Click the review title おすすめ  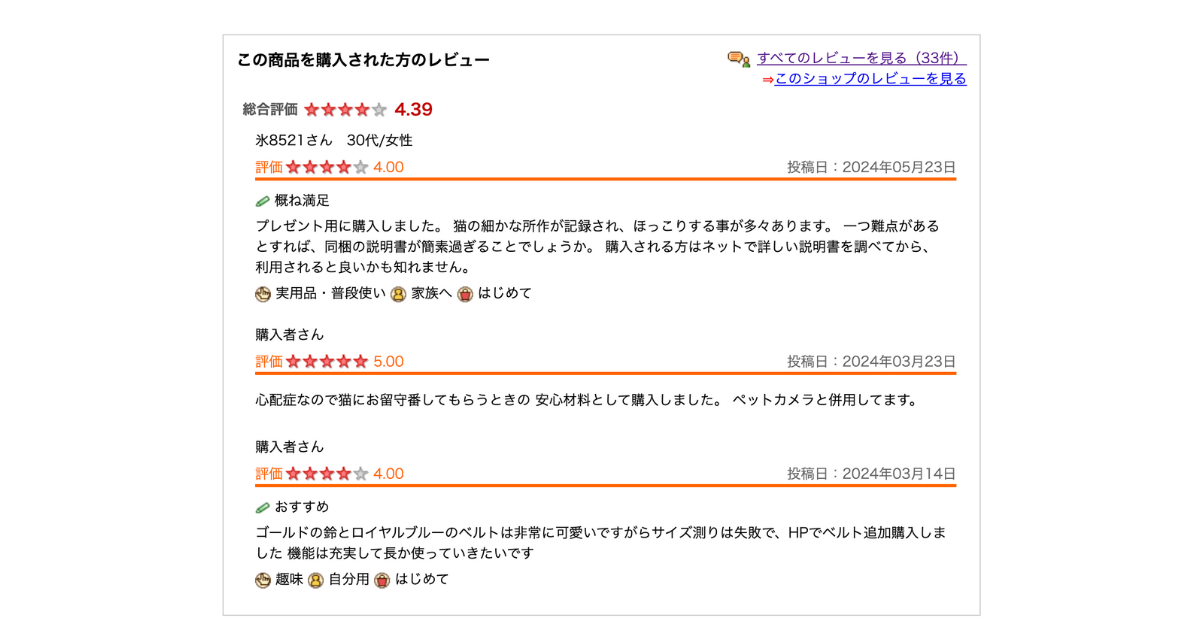[302, 507]
